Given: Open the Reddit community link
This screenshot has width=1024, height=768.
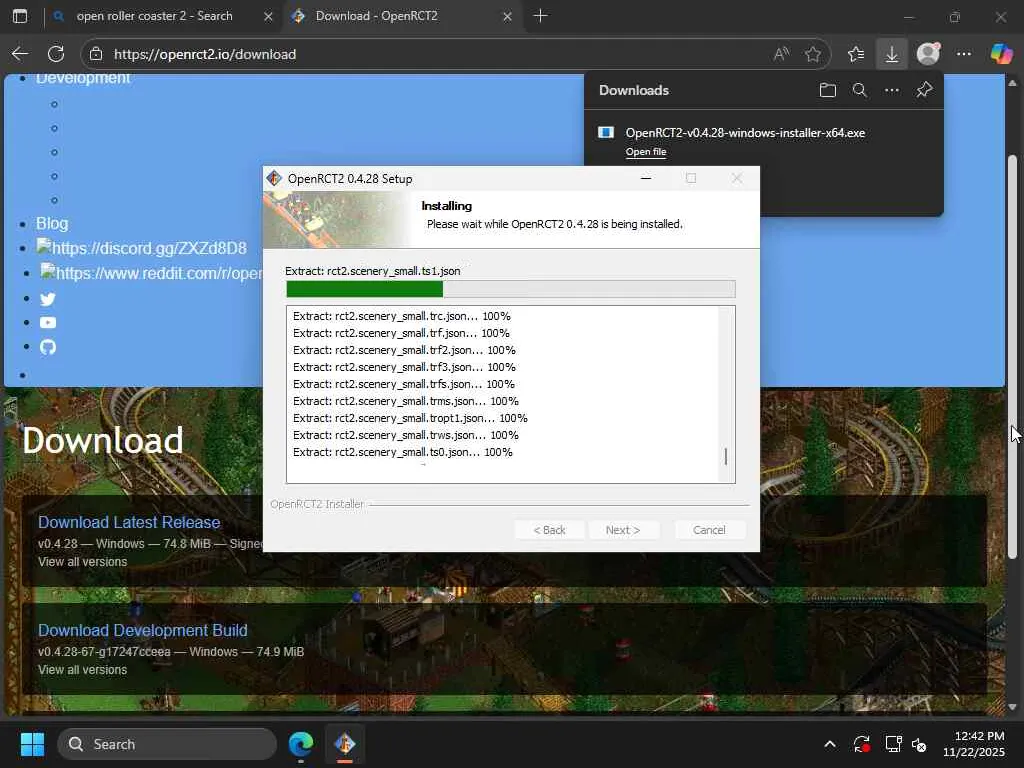Looking at the screenshot, I should [x=152, y=273].
